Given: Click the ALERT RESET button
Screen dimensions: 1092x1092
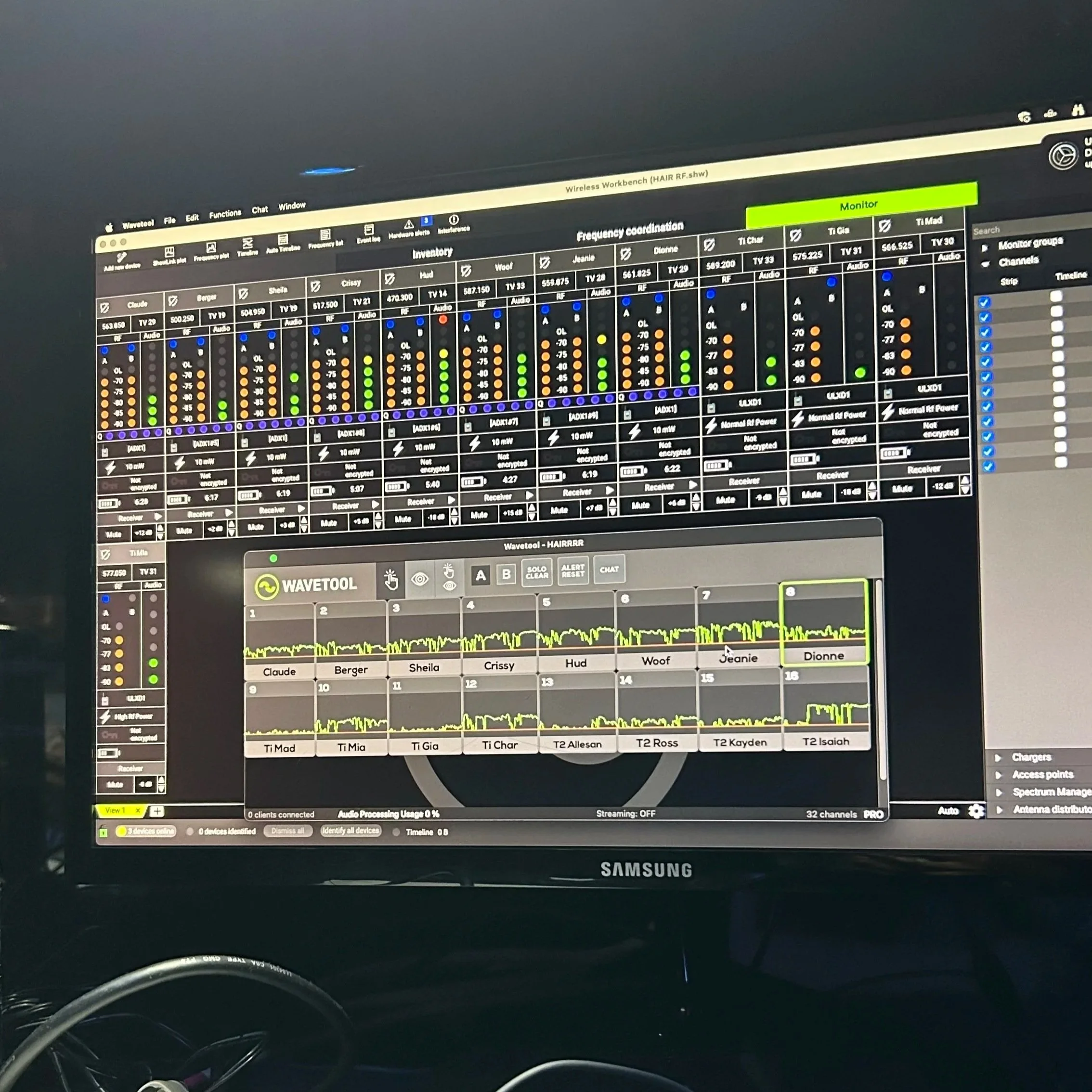Looking at the screenshot, I should click(572, 571).
